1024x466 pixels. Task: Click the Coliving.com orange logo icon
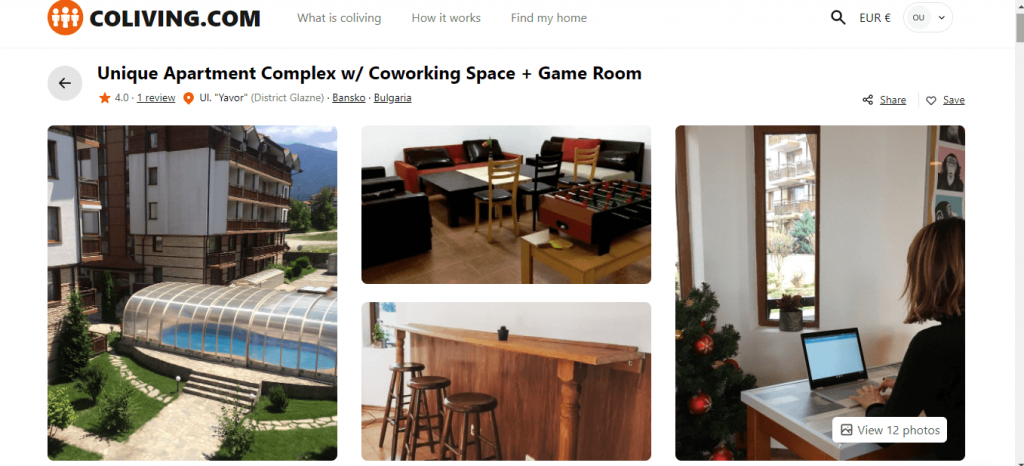point(65,18)
